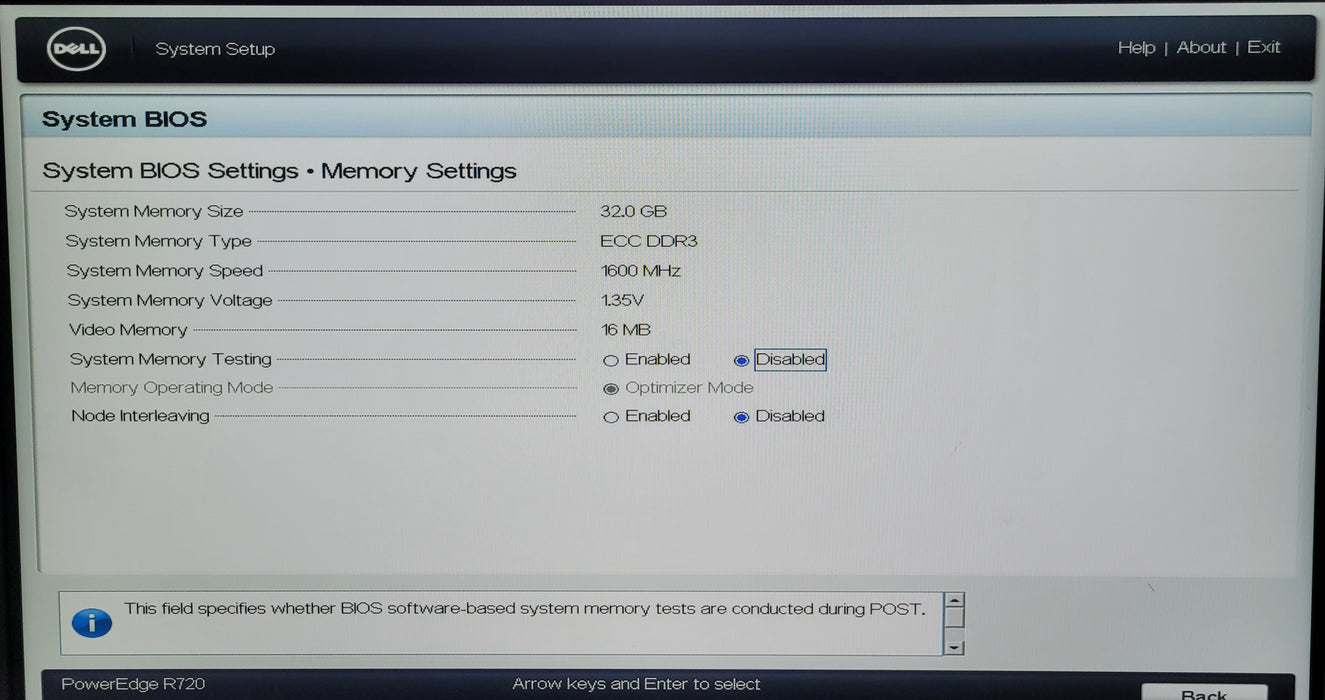This screenshot has height=700, width=1325.
Task: Click the Back button
Action: pyautogui.click(x=1204, y=692)
